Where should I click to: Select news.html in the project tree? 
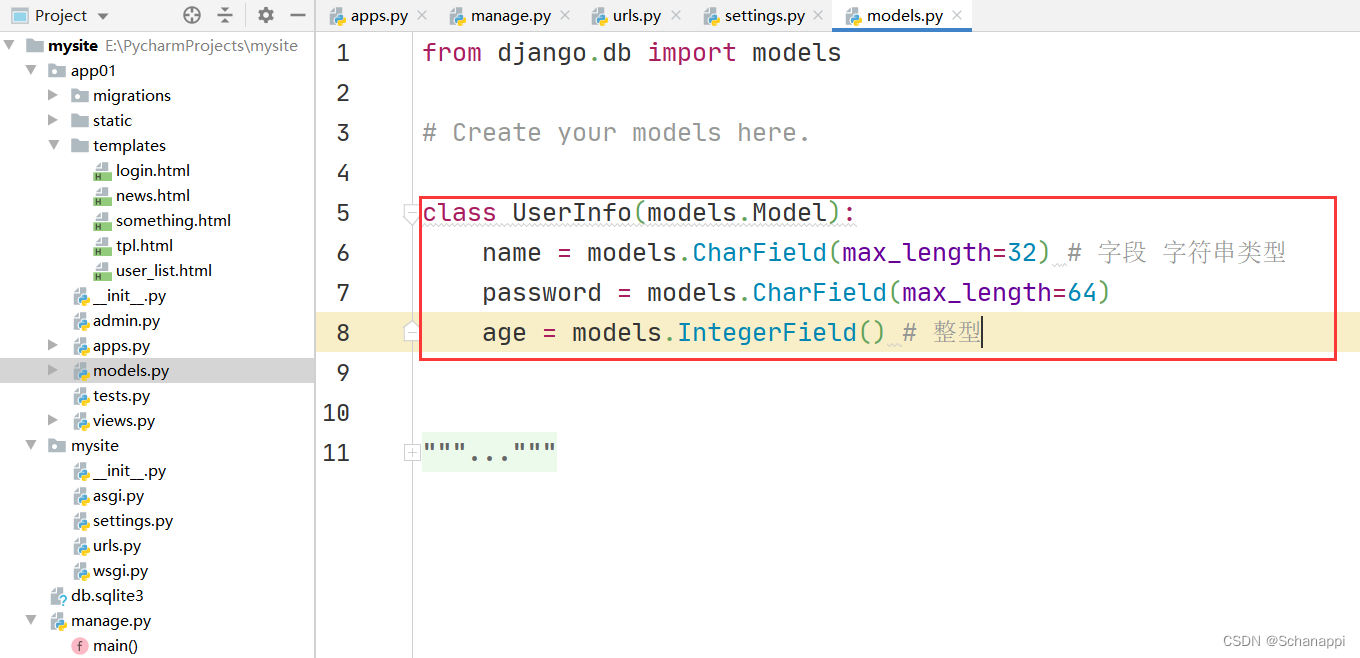[152, 195]
